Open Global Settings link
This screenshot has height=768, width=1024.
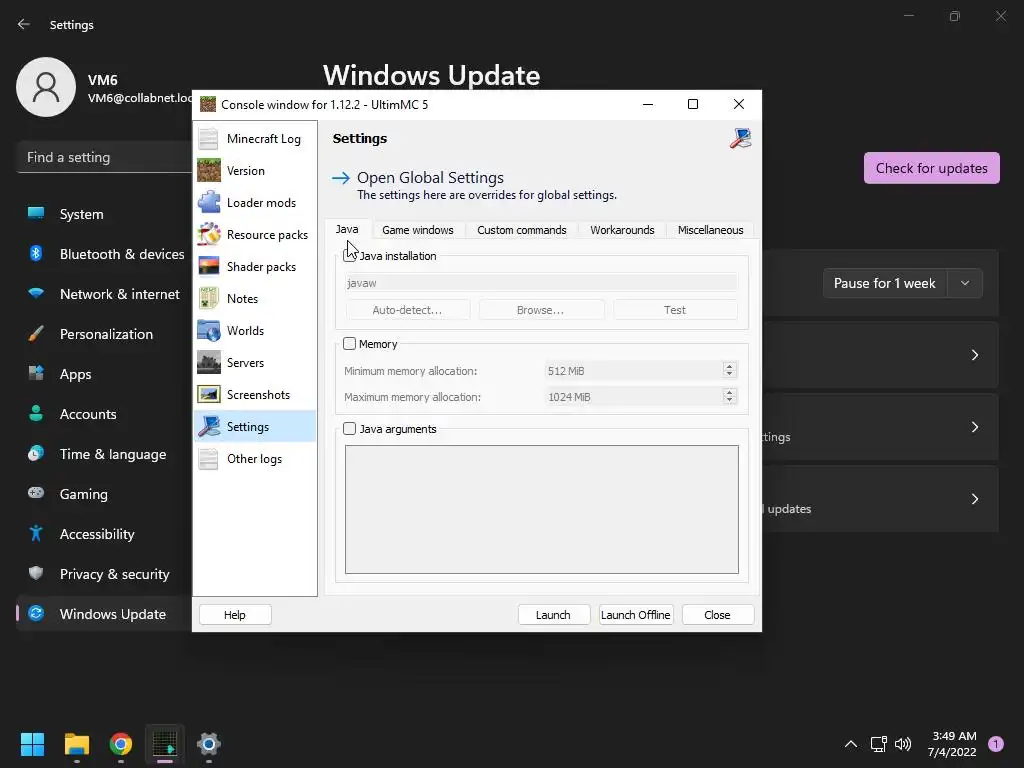pos(430,178)
